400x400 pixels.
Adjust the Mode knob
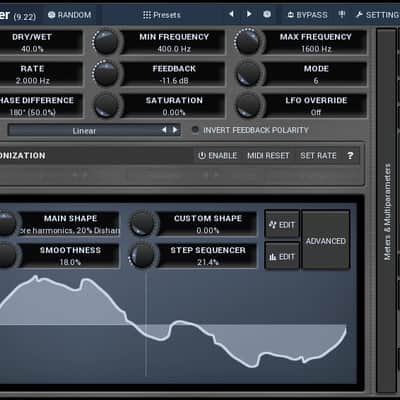click(x=248, y=74)
